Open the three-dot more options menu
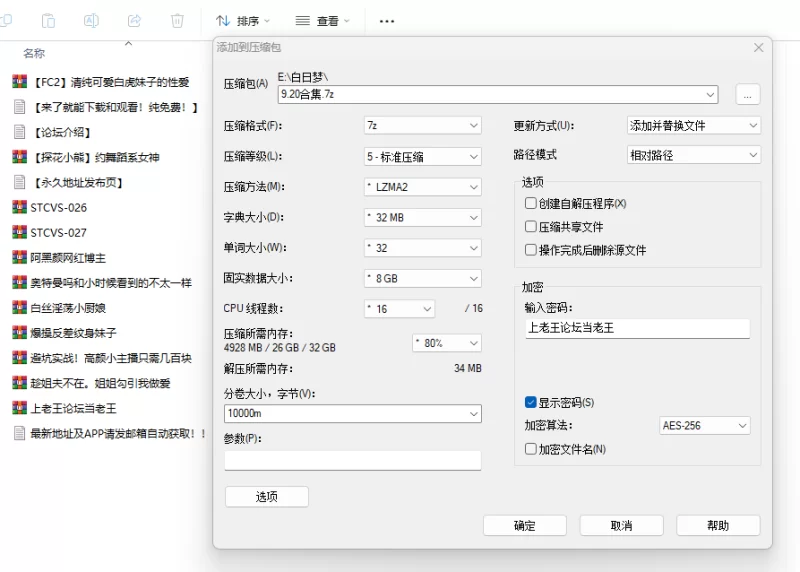The width and height of the screenshot is (800, 572). 387,21
